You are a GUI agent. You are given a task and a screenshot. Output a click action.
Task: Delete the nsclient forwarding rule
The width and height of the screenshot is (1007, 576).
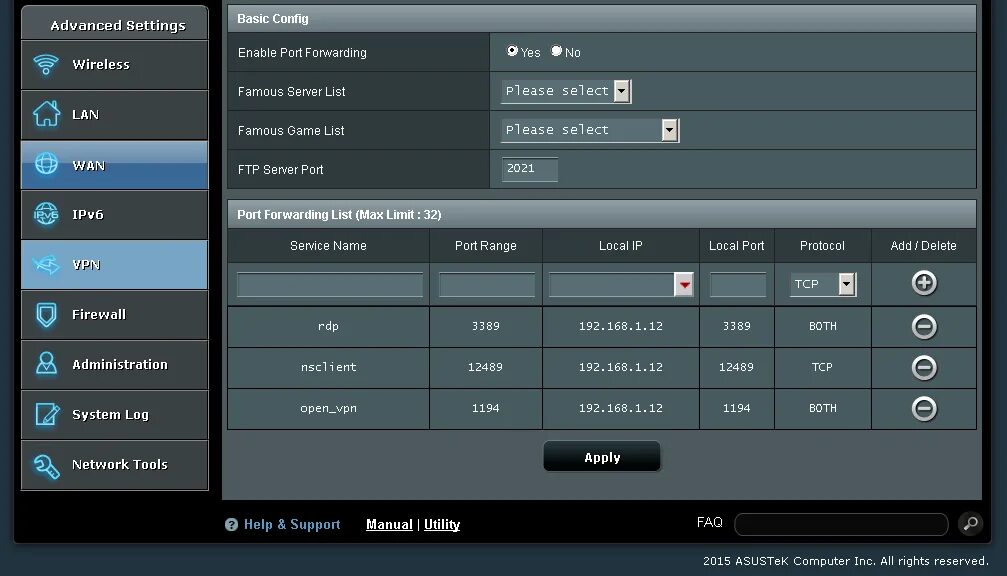(x=924, y=367)
